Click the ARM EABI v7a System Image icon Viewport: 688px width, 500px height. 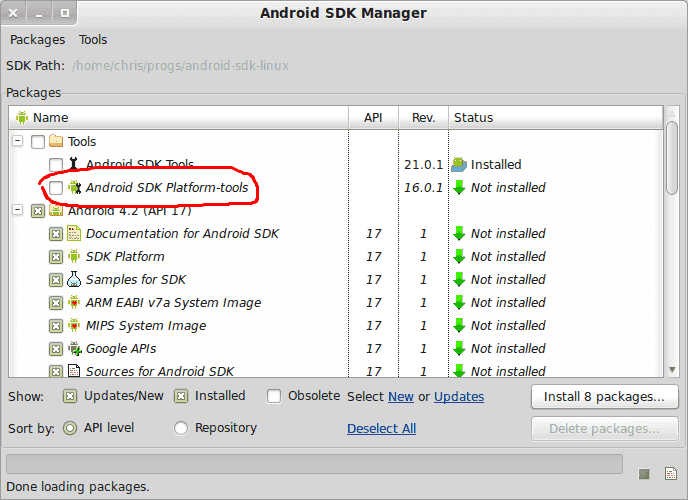click(x=74, y=302)
